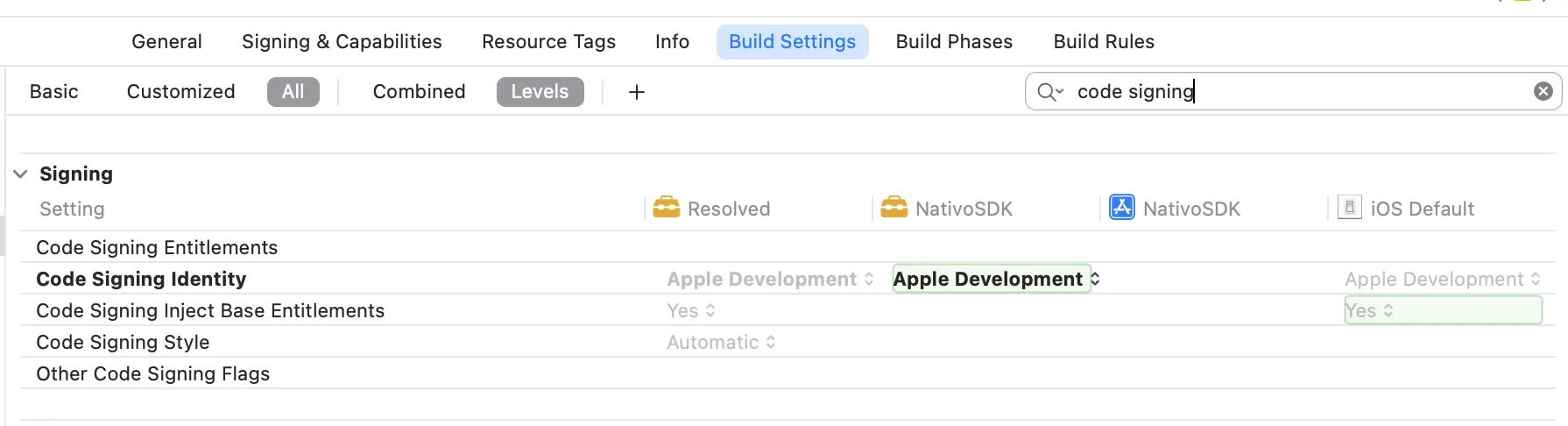The height and width of the screenshot is (426, 1568).
Task: Click the NativoSDK target app icon
Action: [1122, 208]
